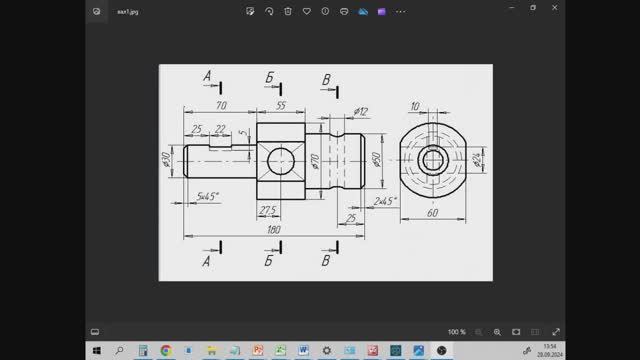Click the displayed technical drawing image
The width and height of the screenshot is (640, 360).
coord(326,172)
